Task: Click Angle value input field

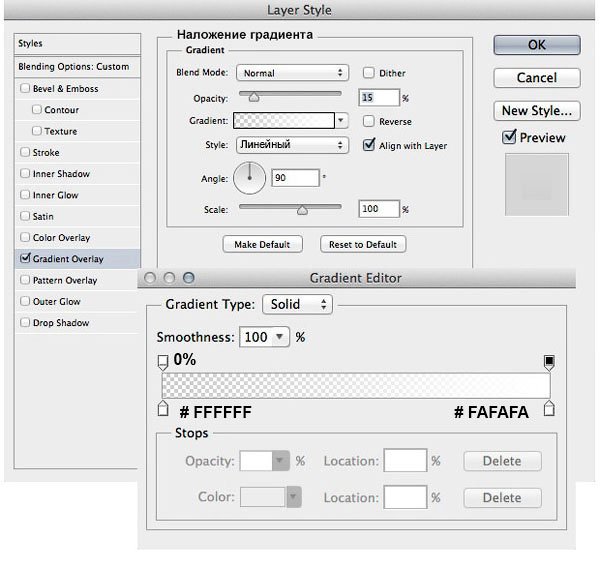Action: click(295, 178)
